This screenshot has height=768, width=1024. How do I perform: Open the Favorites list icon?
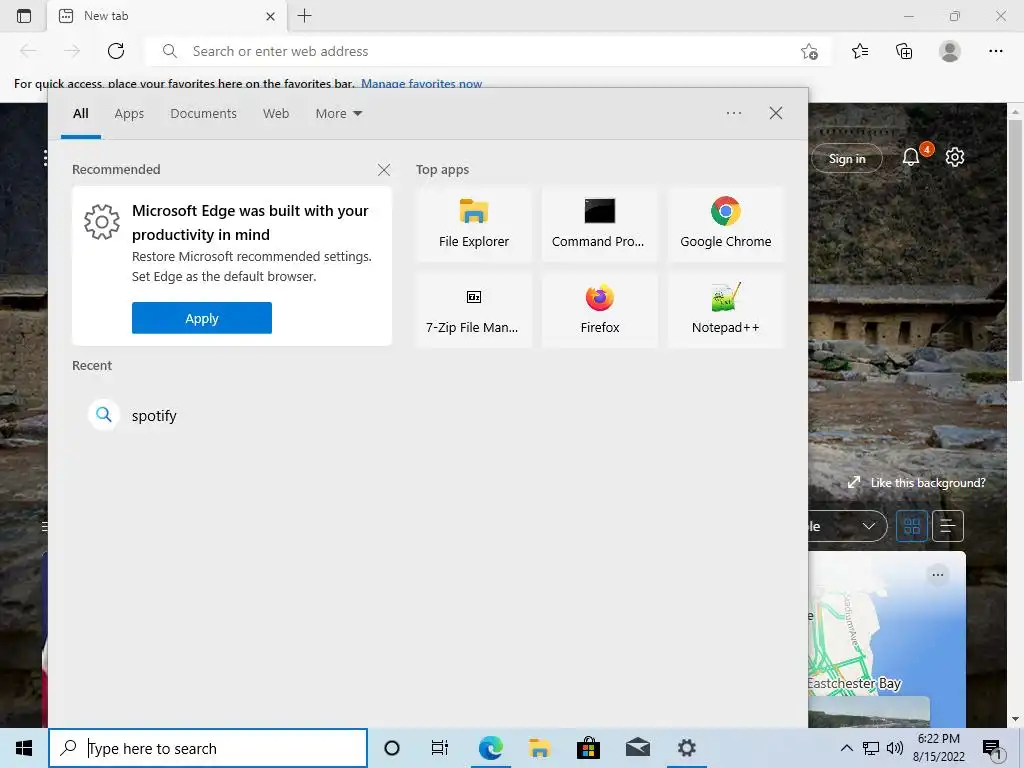tap(860, 51)
